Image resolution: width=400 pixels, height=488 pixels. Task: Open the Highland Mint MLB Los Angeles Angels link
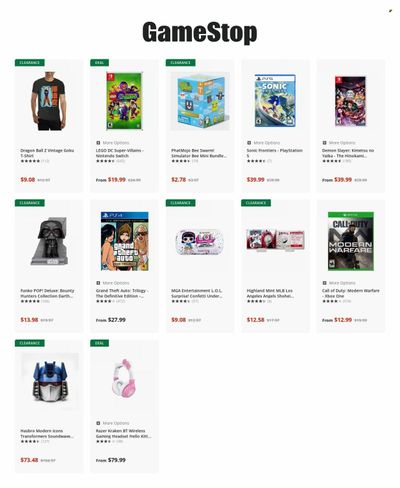pyautogui.click(x=270, y=293)
